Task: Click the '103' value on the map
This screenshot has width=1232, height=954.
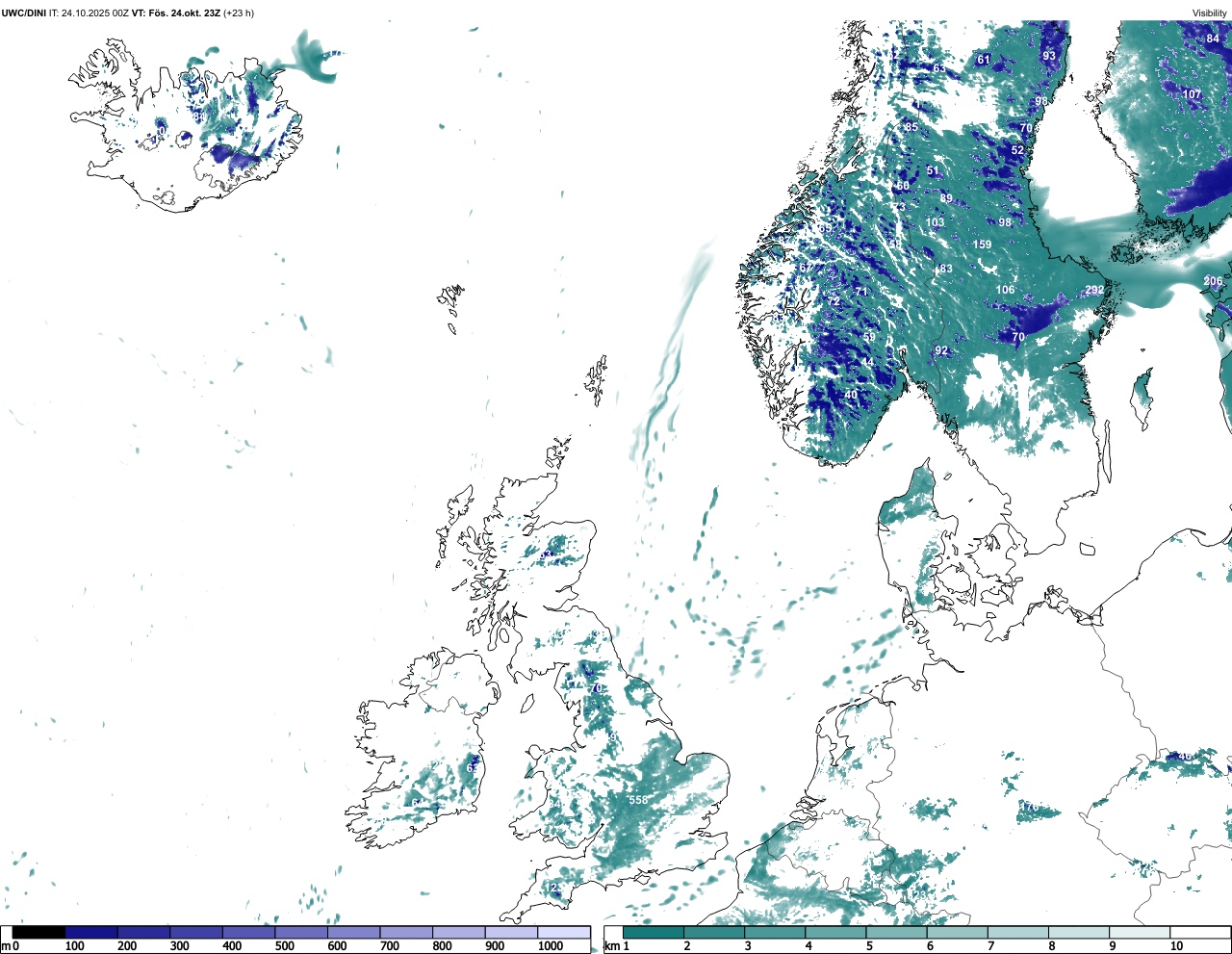Action: click(x=935, y=222)
